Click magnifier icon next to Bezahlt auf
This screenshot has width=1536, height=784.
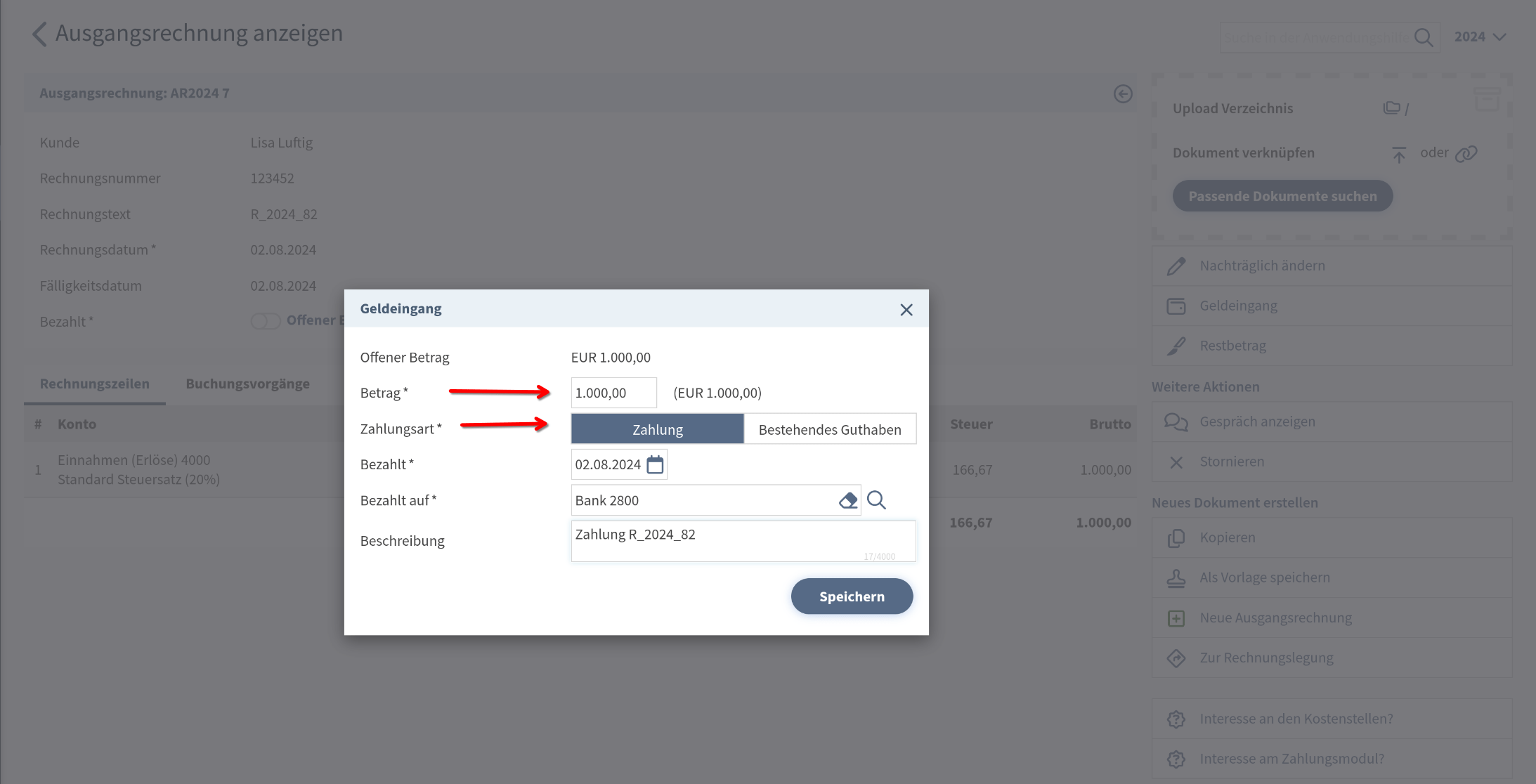pyautogui.click(x=876, y=500)
